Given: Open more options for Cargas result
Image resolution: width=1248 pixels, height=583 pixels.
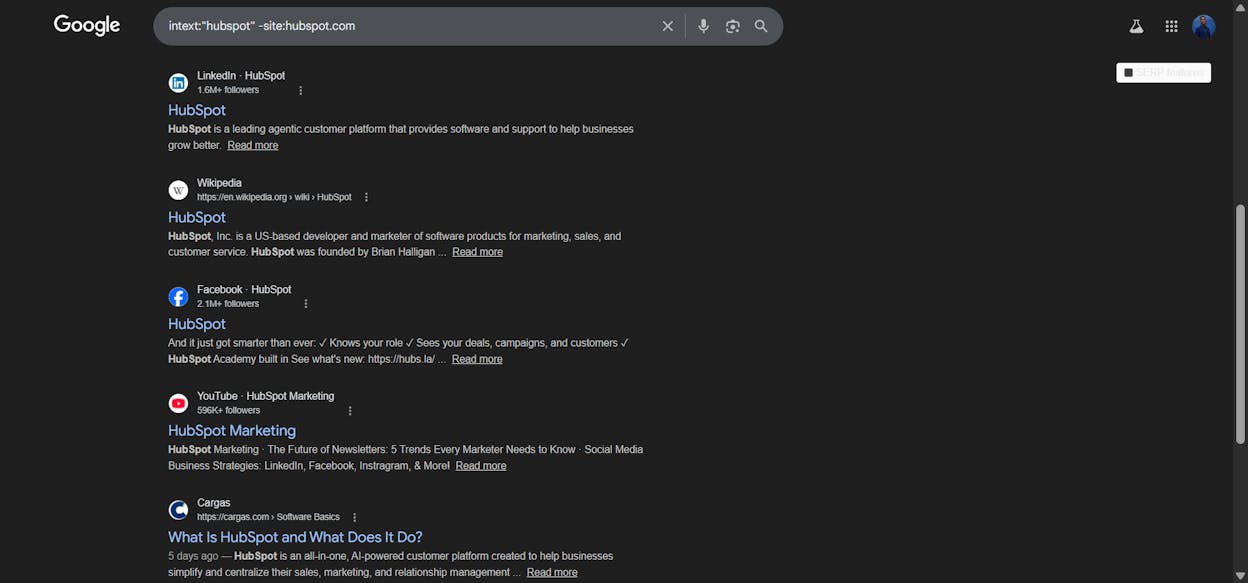Looking at the screenshot, I should pos(354,518).
